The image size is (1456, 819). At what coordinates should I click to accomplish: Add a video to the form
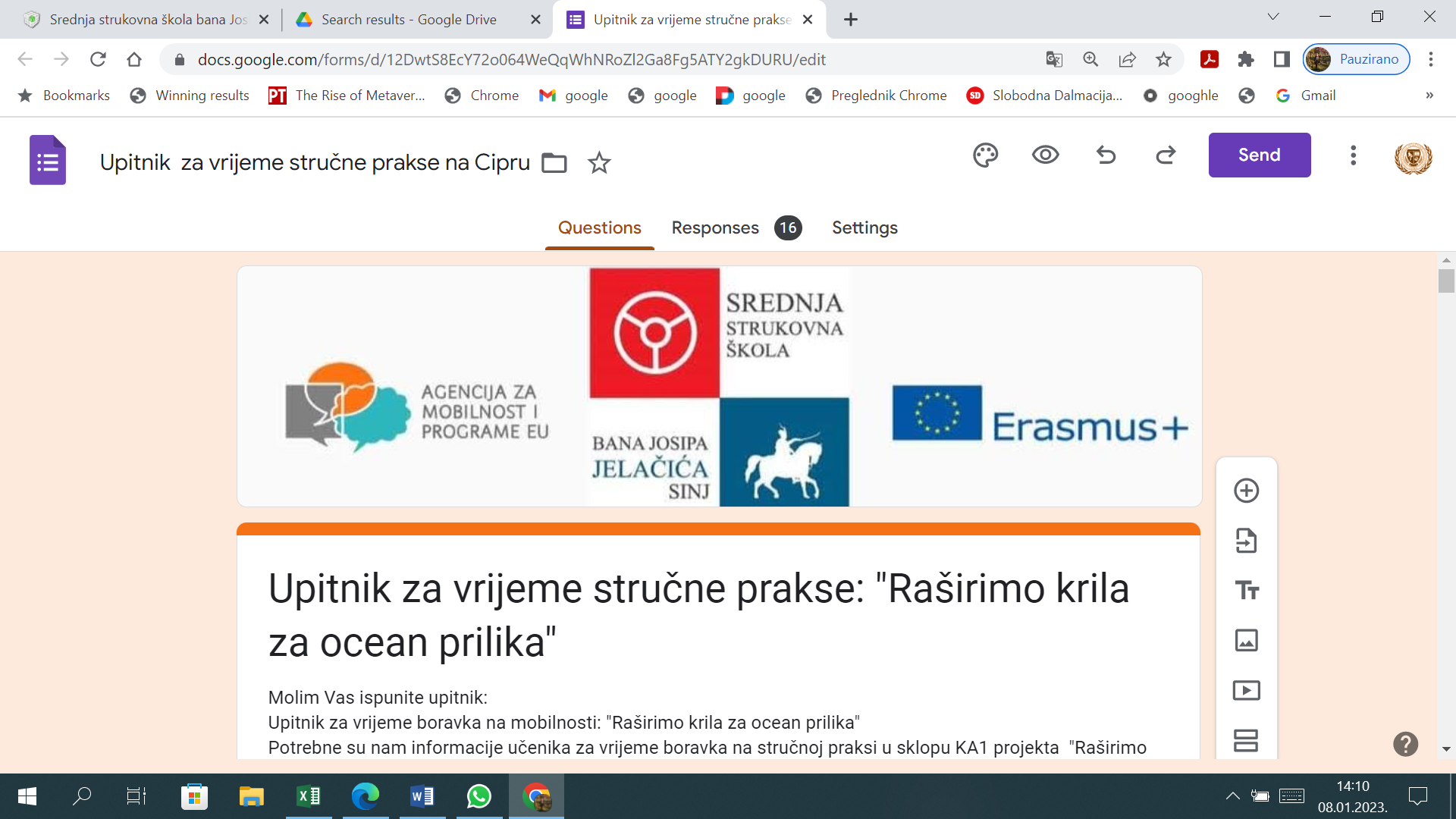pos(1247,690)
